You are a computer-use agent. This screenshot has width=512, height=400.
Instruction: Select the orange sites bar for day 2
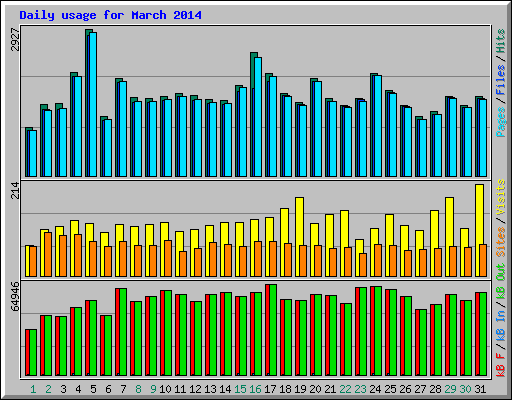(x=48, y=255)
